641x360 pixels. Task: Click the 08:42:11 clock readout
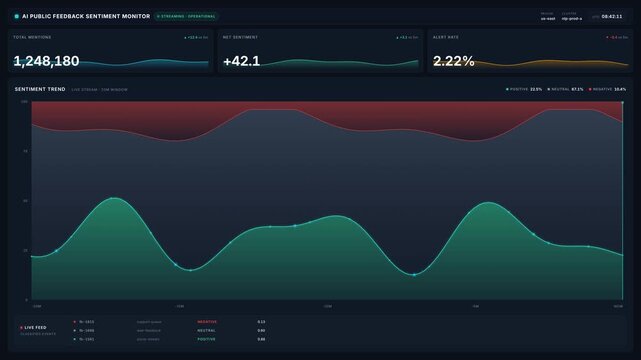612,17
